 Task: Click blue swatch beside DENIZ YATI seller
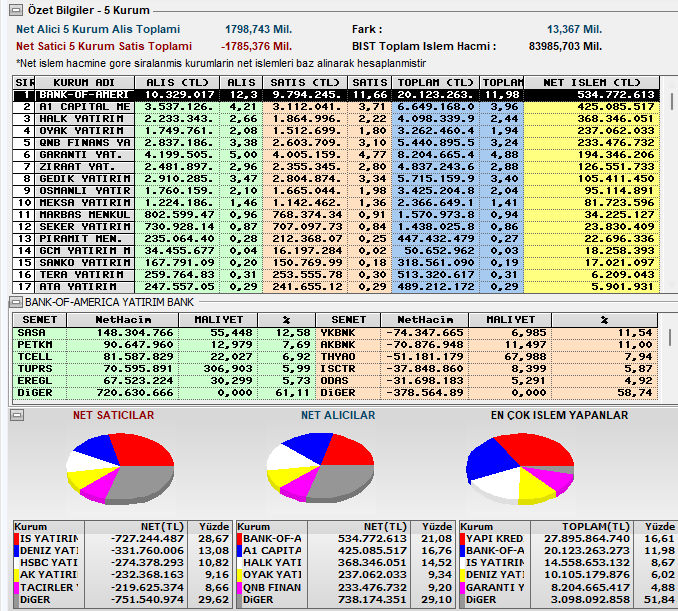click(16, 551)
